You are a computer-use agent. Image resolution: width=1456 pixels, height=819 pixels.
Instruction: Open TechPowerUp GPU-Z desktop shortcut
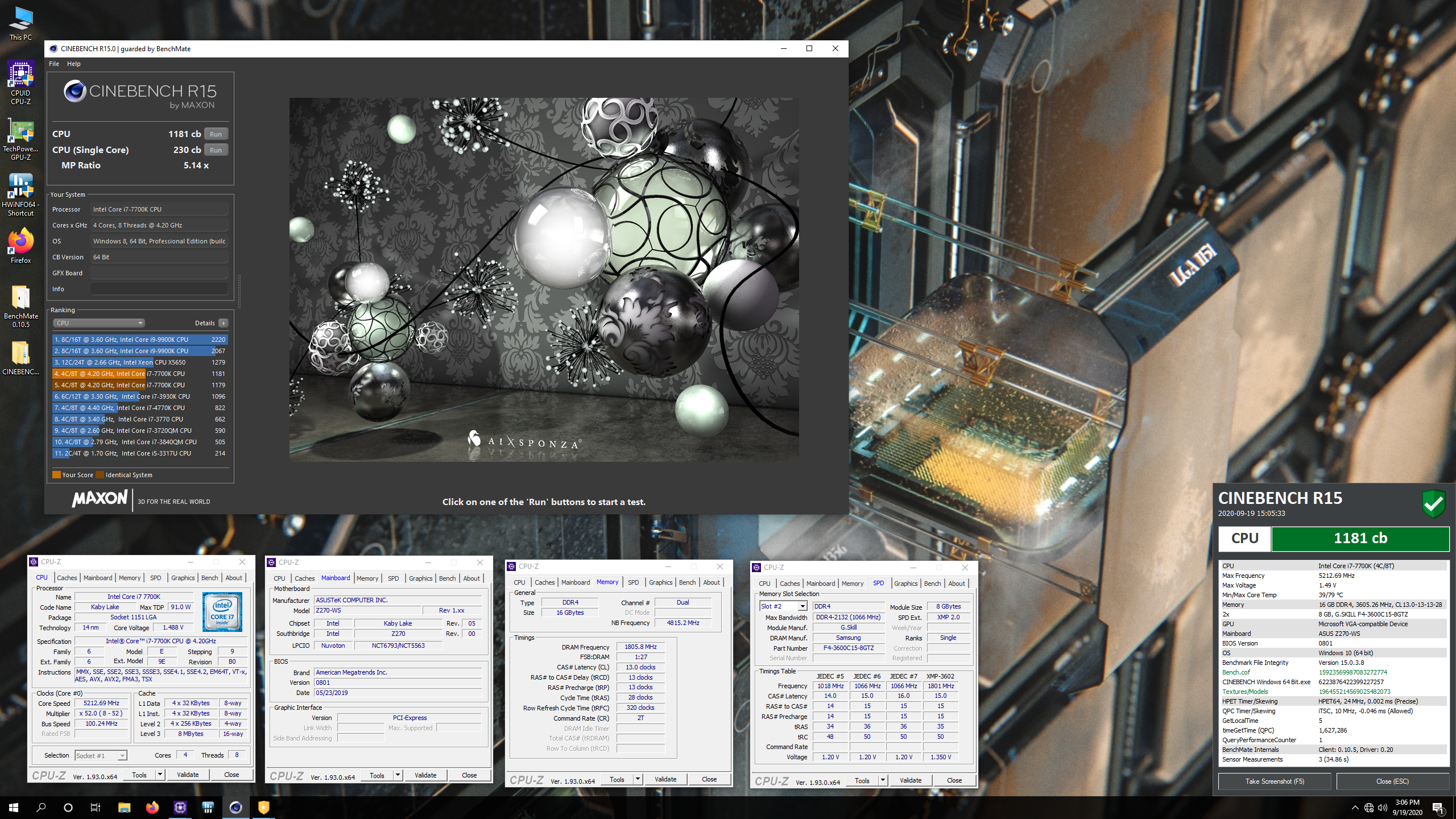click(x=20, y=139)
